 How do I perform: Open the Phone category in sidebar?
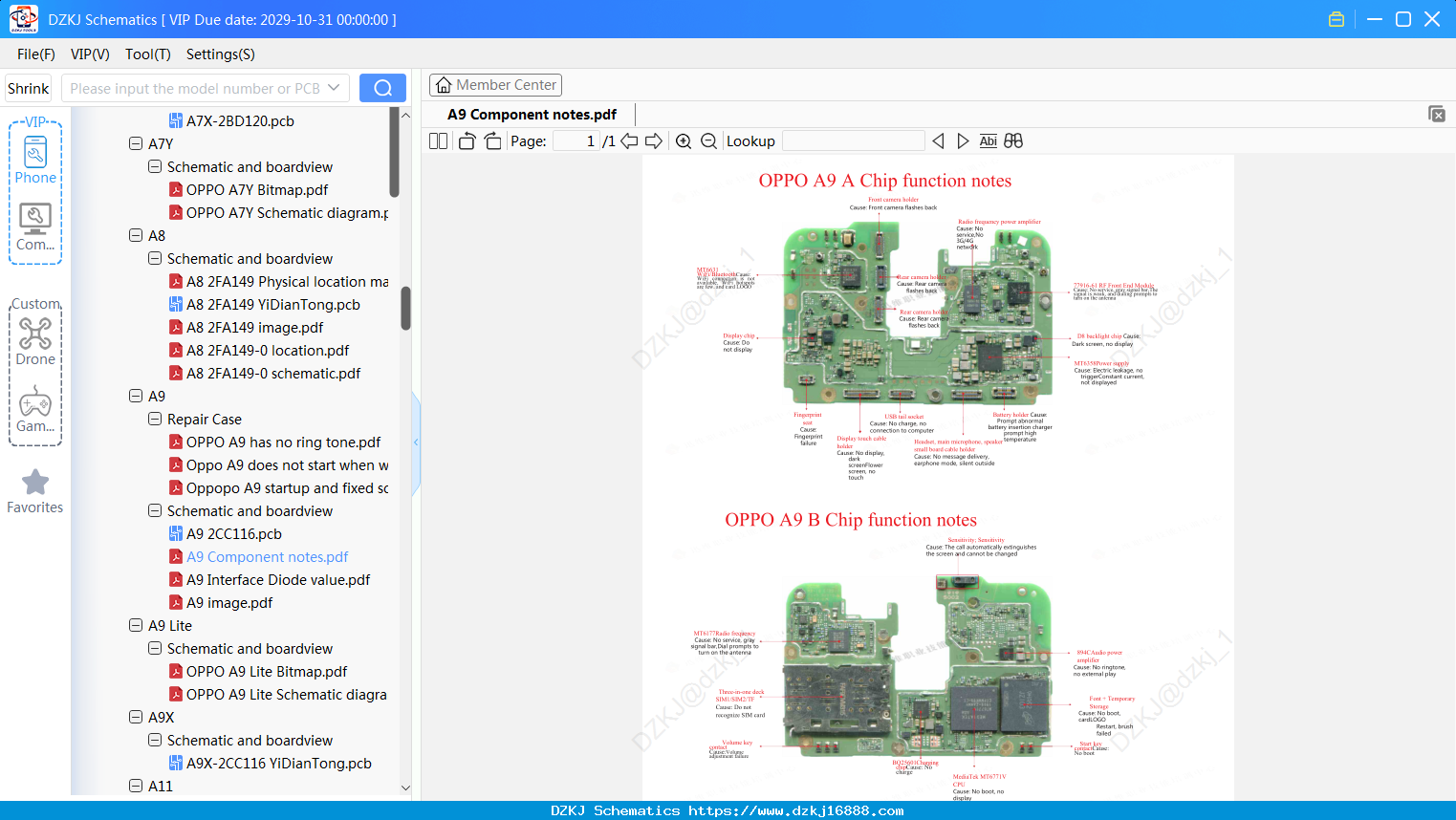[x=35, y=160]
